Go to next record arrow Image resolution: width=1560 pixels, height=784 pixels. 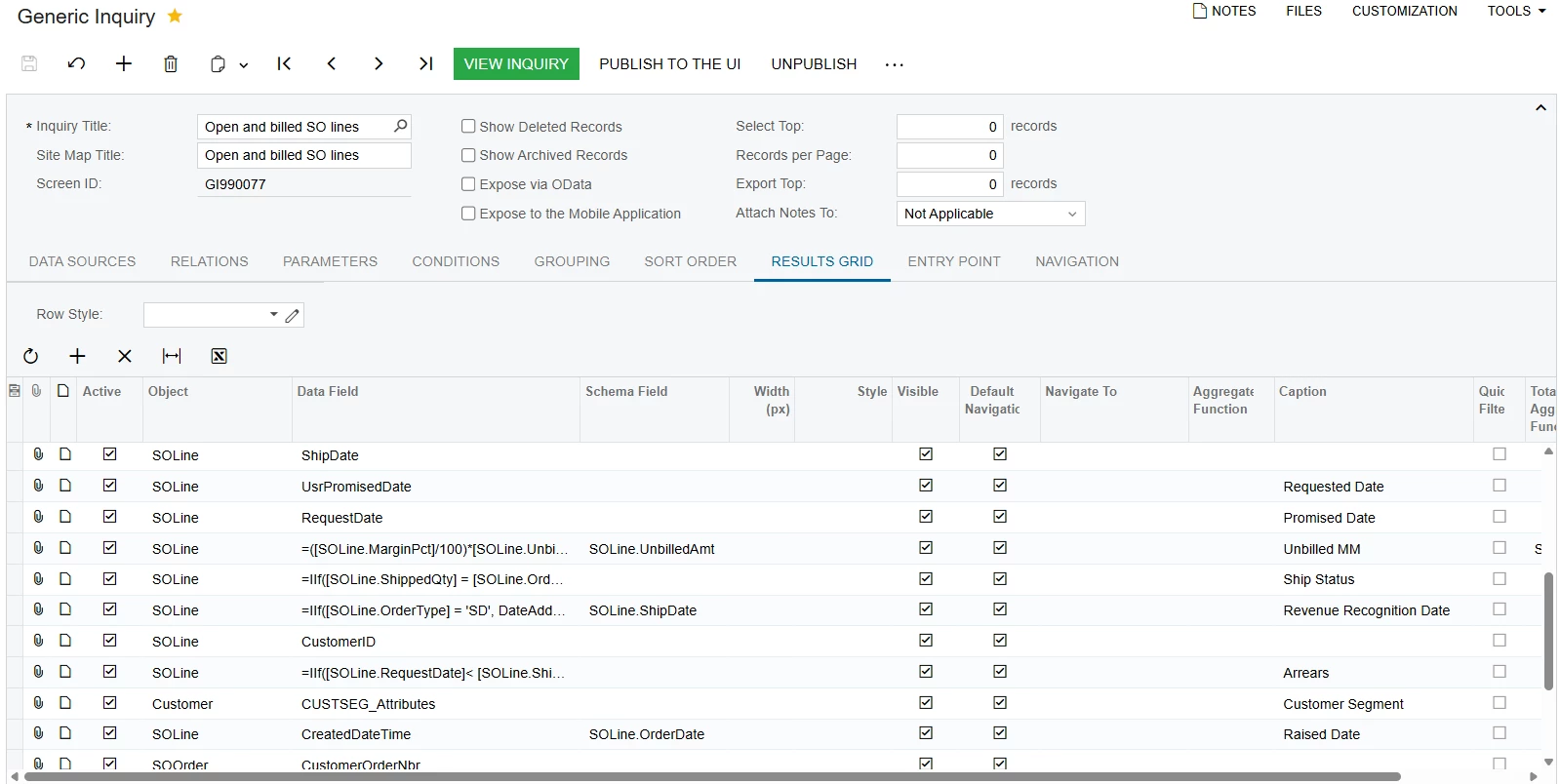point(379,63)
